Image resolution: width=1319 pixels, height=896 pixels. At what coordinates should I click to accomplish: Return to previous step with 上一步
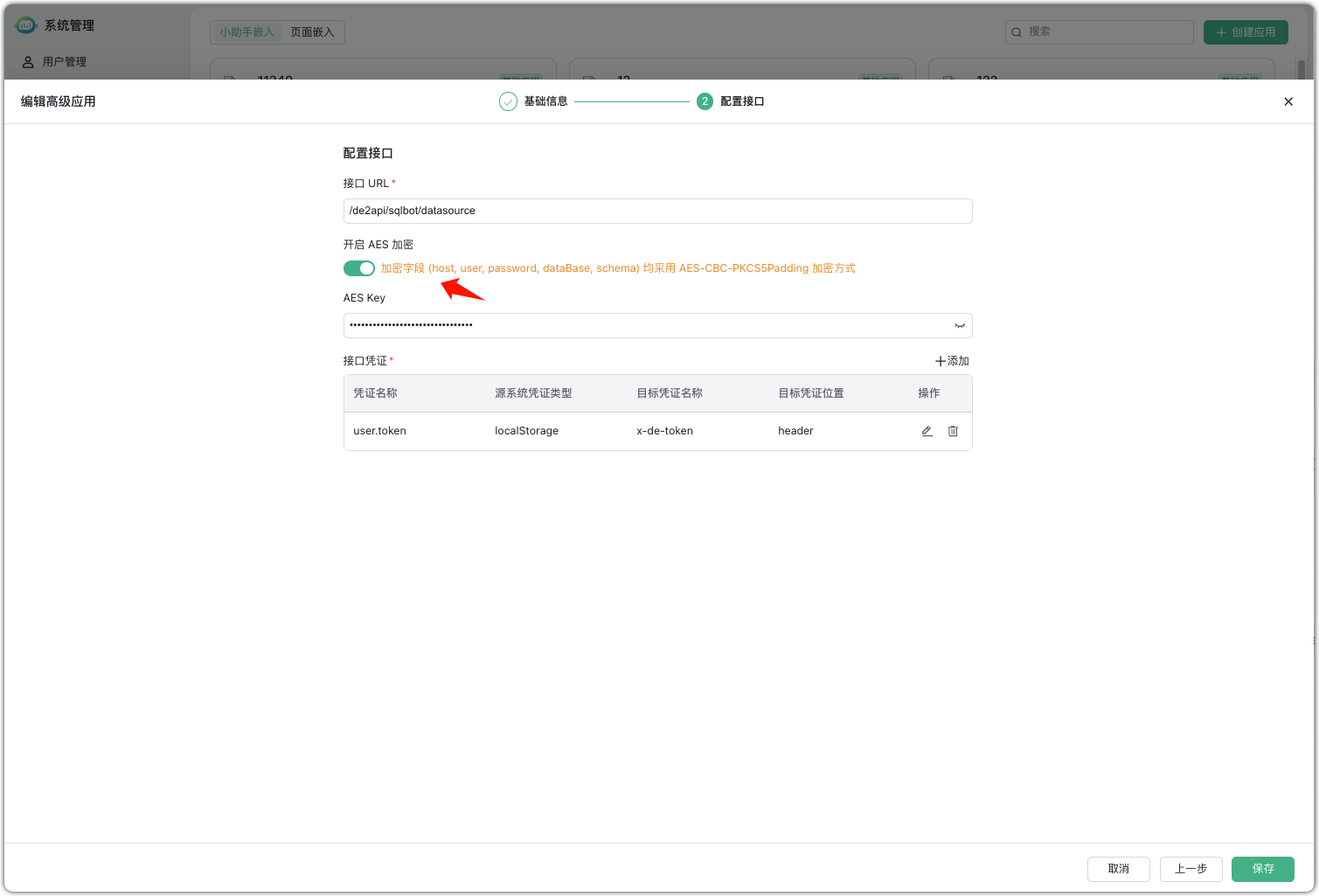point(1191,869)
